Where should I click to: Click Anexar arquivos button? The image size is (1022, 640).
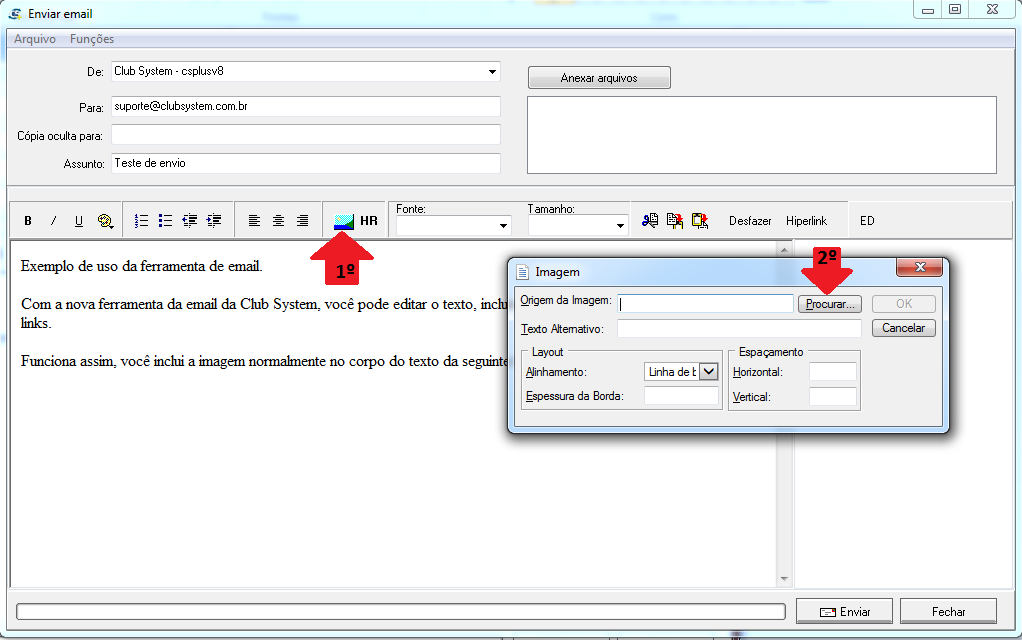(599, 78)
